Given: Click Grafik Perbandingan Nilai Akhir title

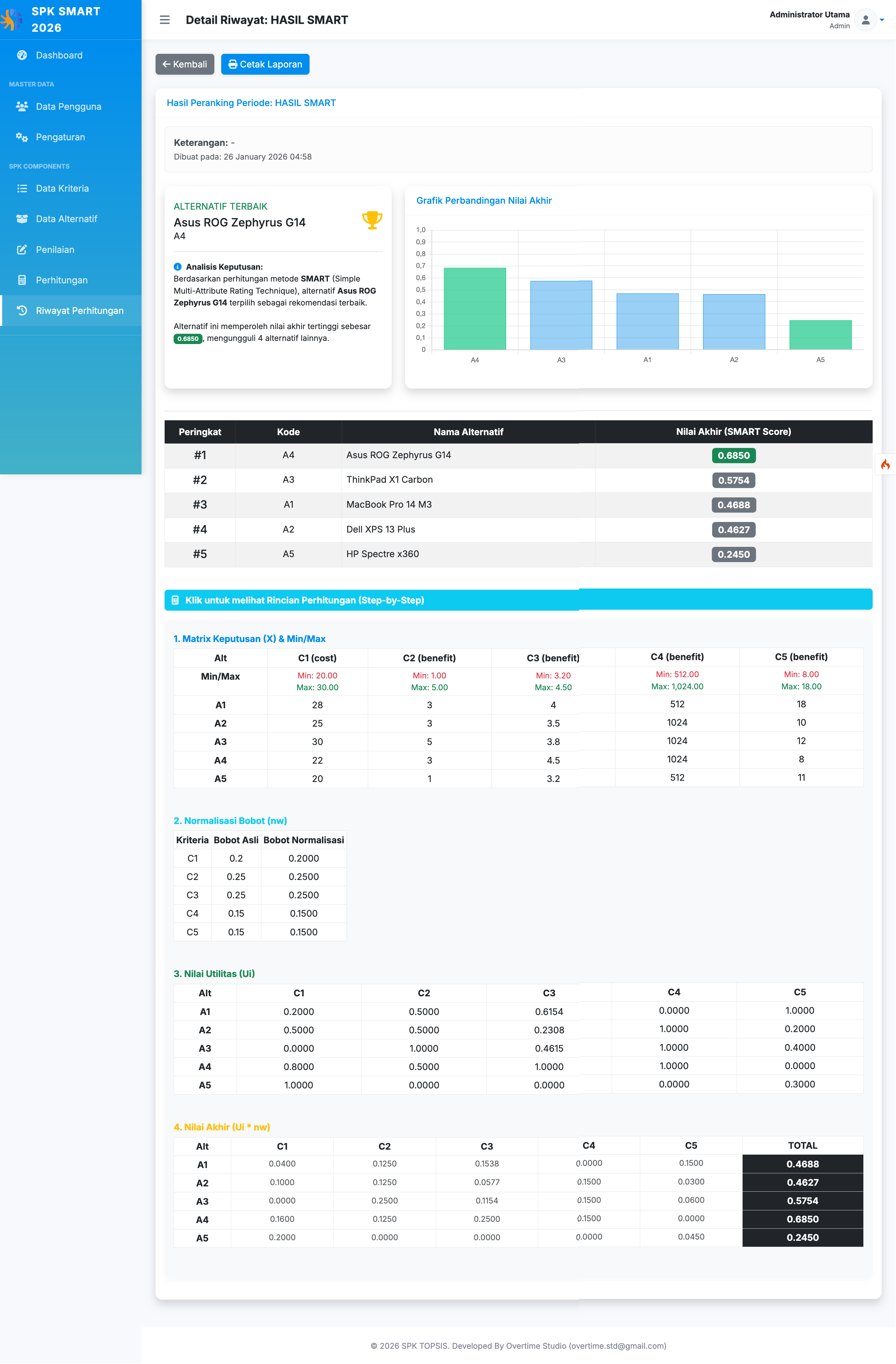Looking at the screenshot, I should tap(484, 201).
